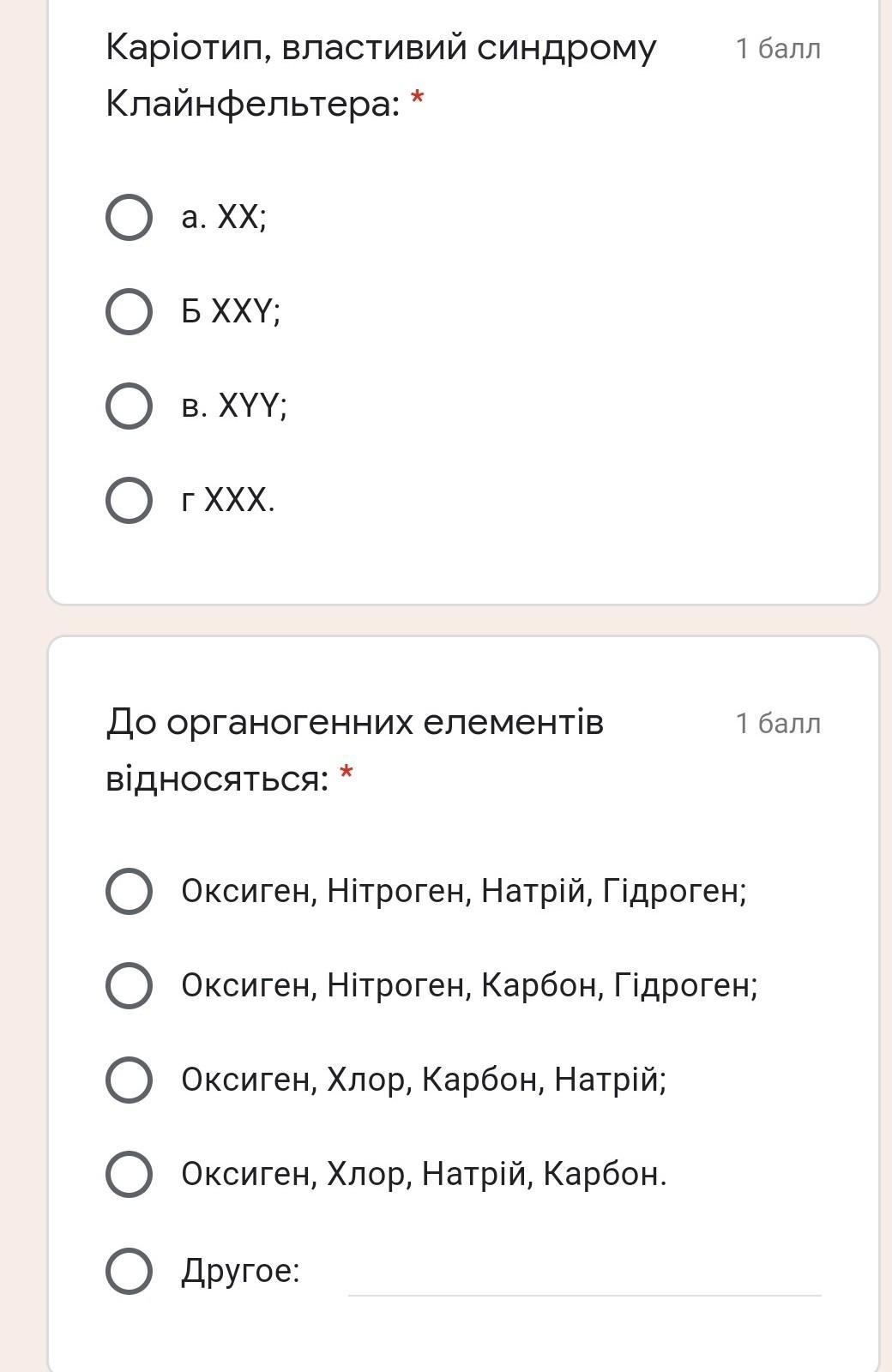The height and width of the screenshot is (1372, 892).
Task: Click the 'Другое:' label text
Action: (240, 1271)
